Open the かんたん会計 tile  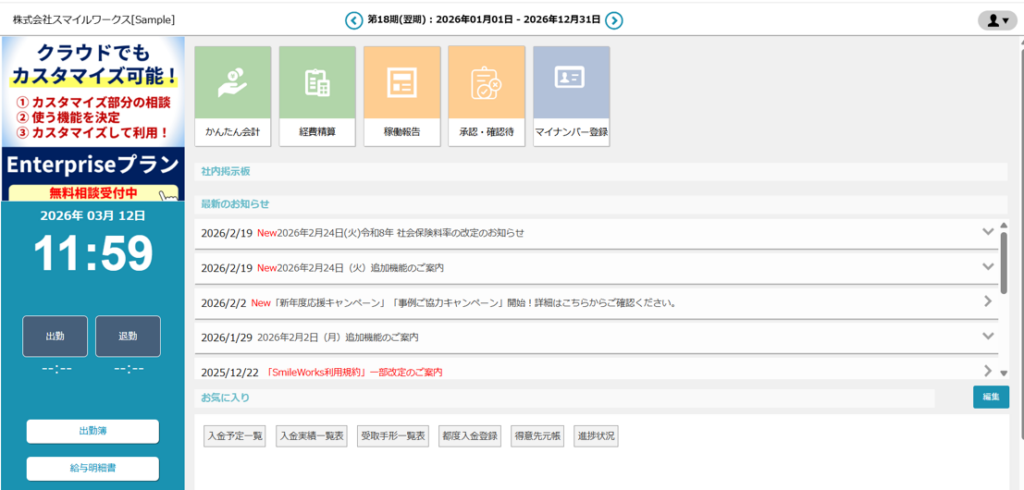coord(233,96)
